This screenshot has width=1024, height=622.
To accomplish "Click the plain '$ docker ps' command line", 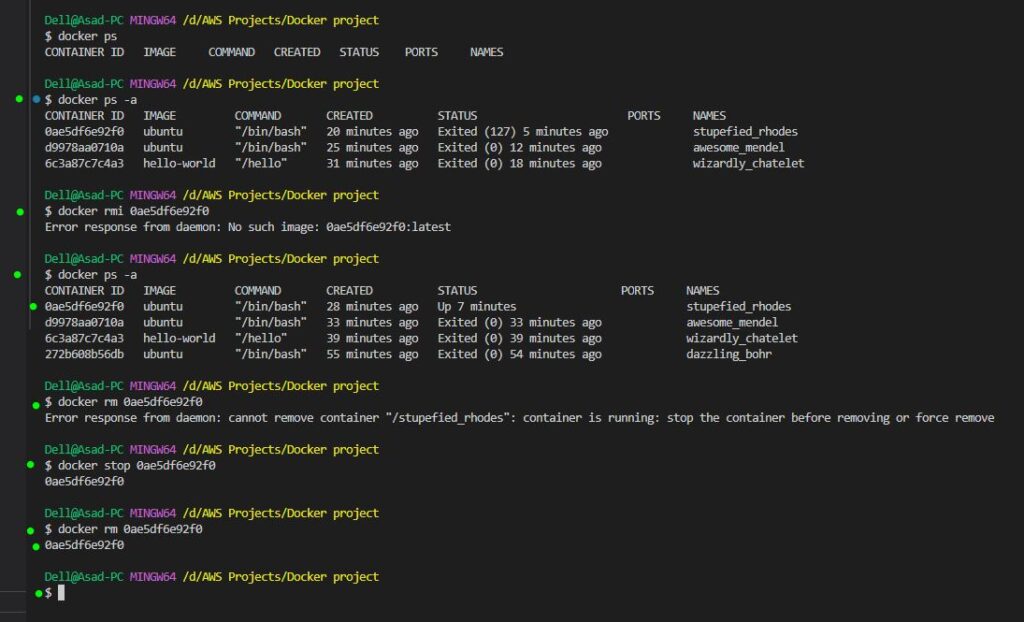I will tap(81, 36).
